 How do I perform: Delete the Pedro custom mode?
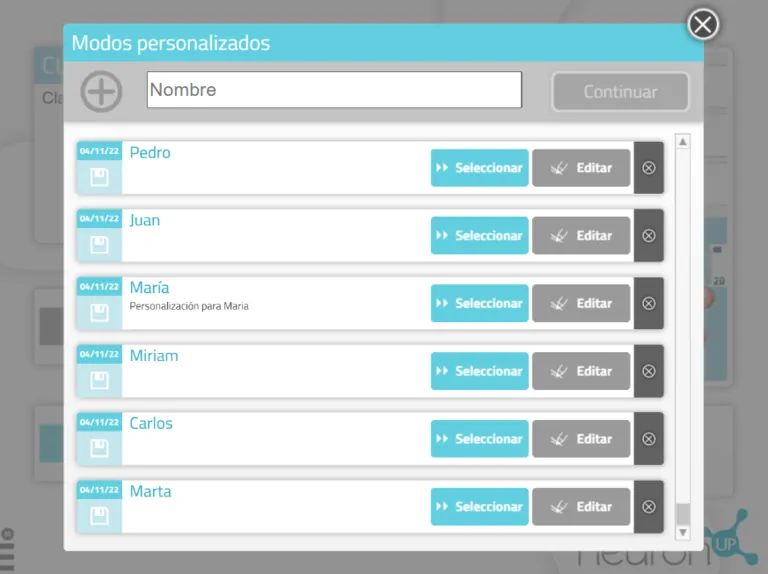pyautogui.click(x=648, y=168)
